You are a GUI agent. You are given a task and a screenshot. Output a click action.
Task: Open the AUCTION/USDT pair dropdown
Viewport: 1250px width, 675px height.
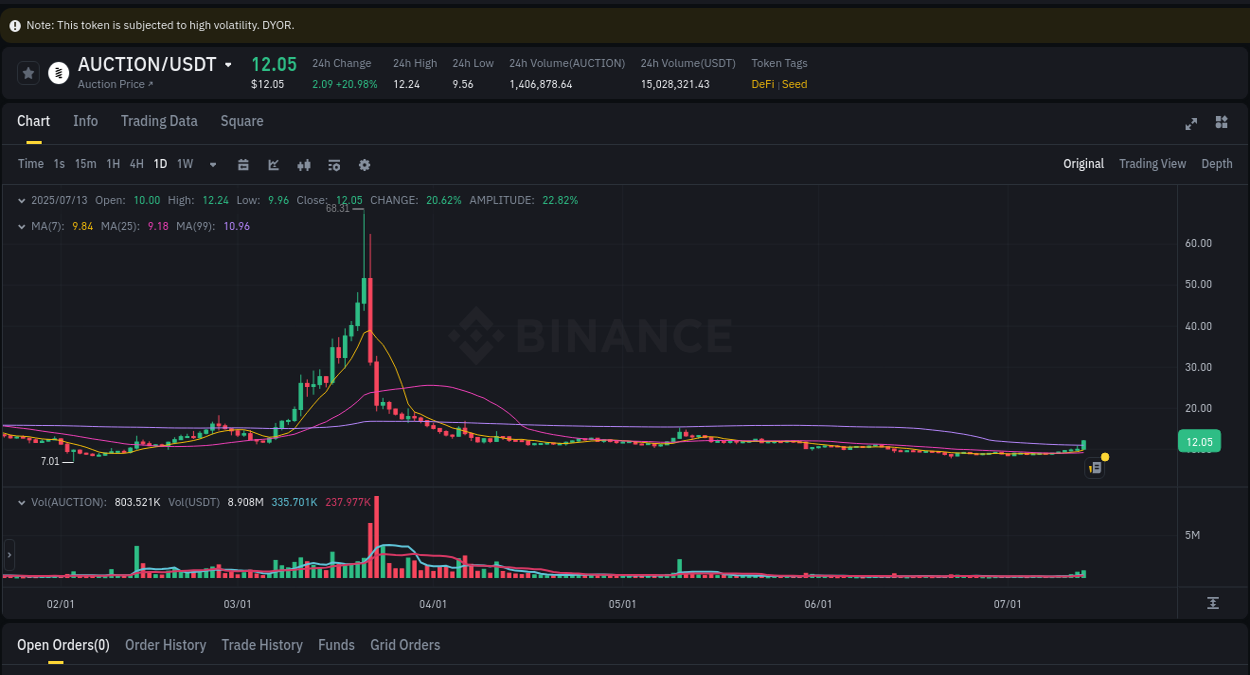(228, 64)
